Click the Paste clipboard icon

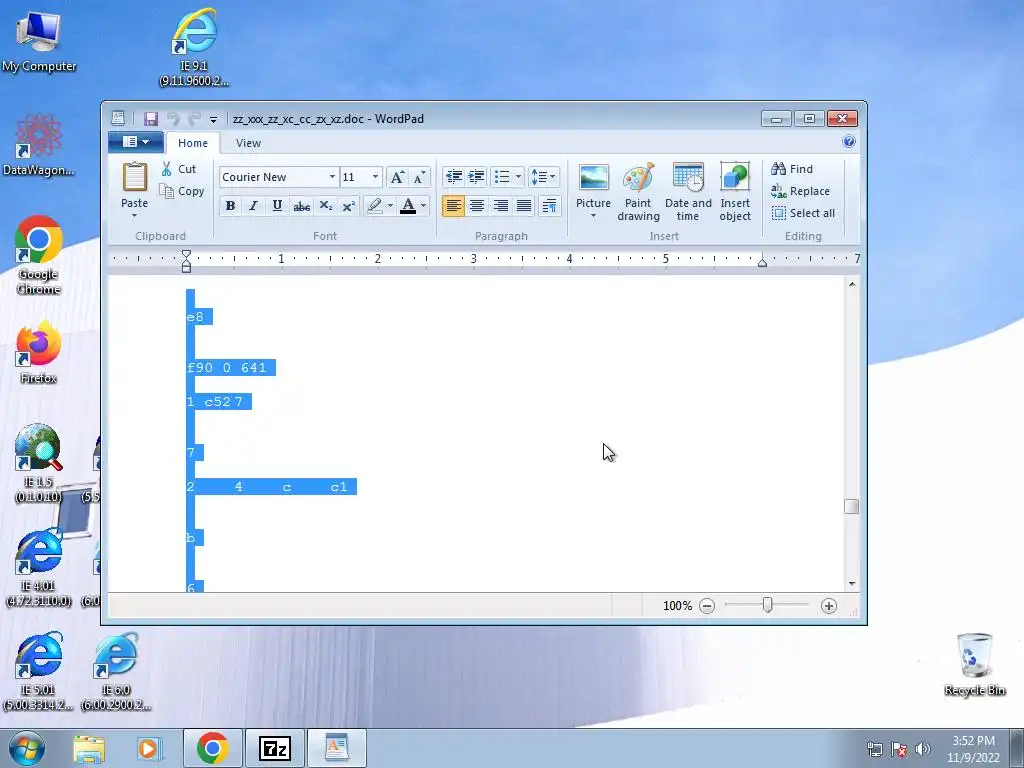(x=135, y=178)
